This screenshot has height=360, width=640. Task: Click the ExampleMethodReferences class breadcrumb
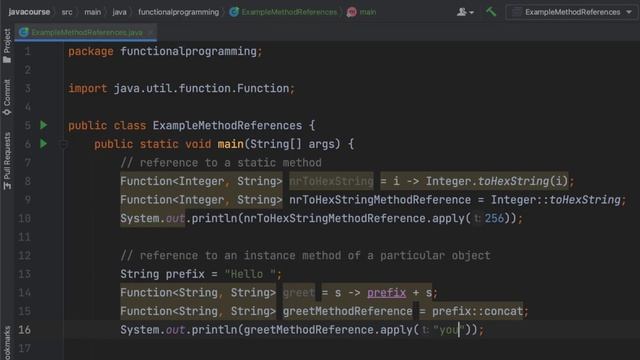(284, 12)
